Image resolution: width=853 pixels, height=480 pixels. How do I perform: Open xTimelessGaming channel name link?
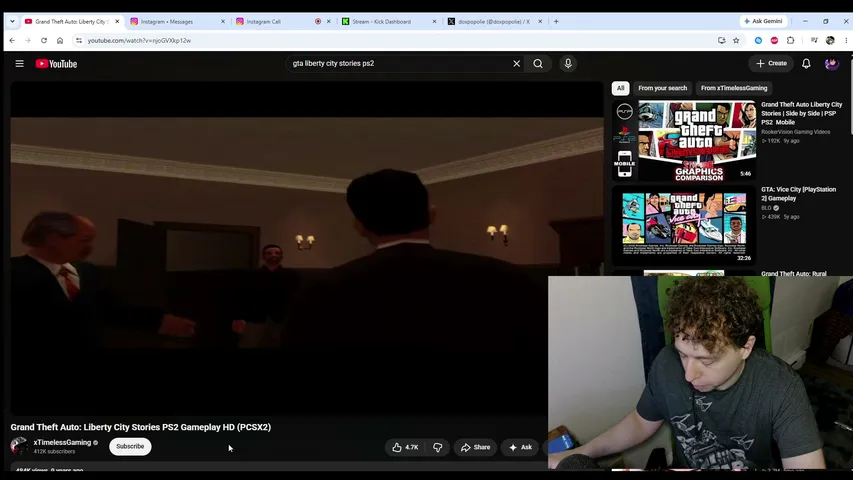click(62, 442)
